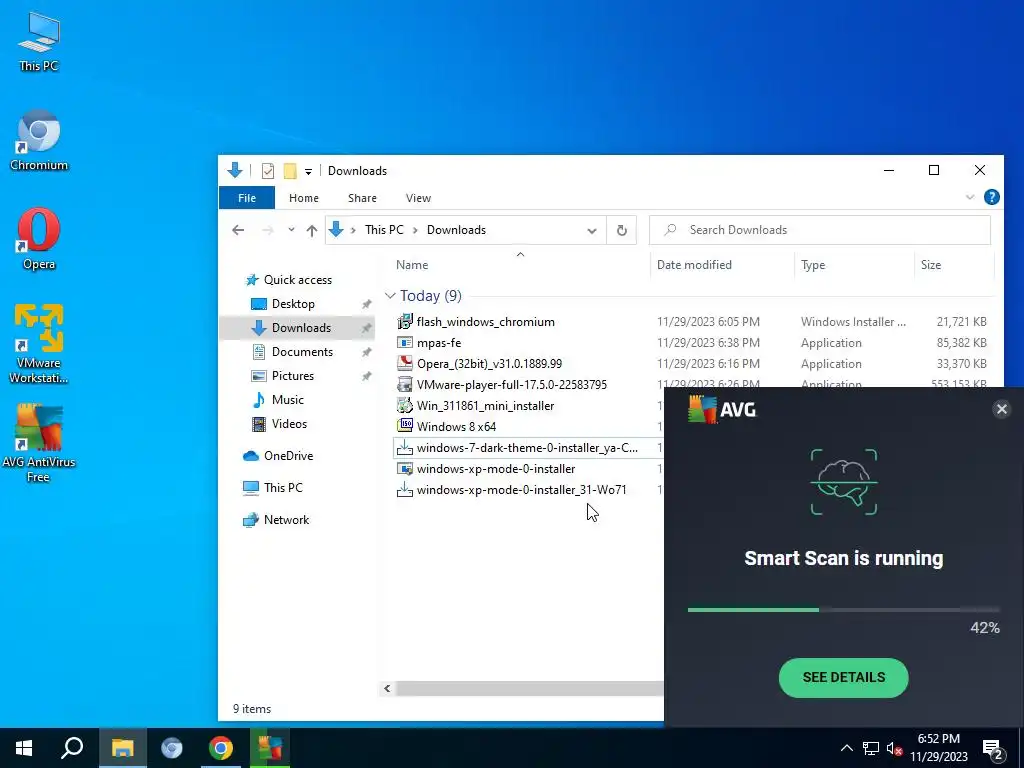Open Opera desktop shortcut
The height and width of the screenshot is (768, 1024).
tap(39, 239)
